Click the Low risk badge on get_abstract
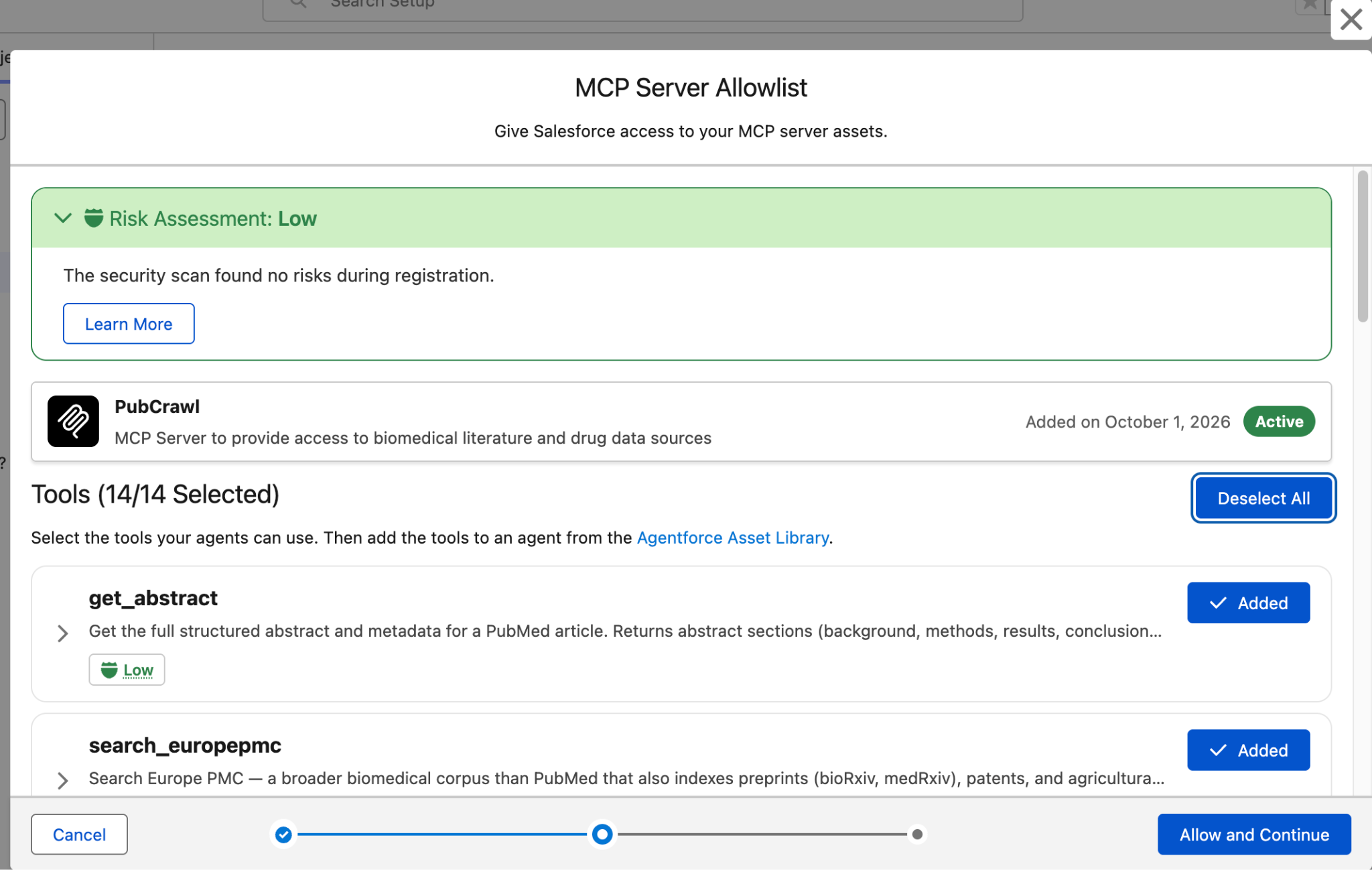Screen dimensions: 1372x870 click(x=127, y=670)
